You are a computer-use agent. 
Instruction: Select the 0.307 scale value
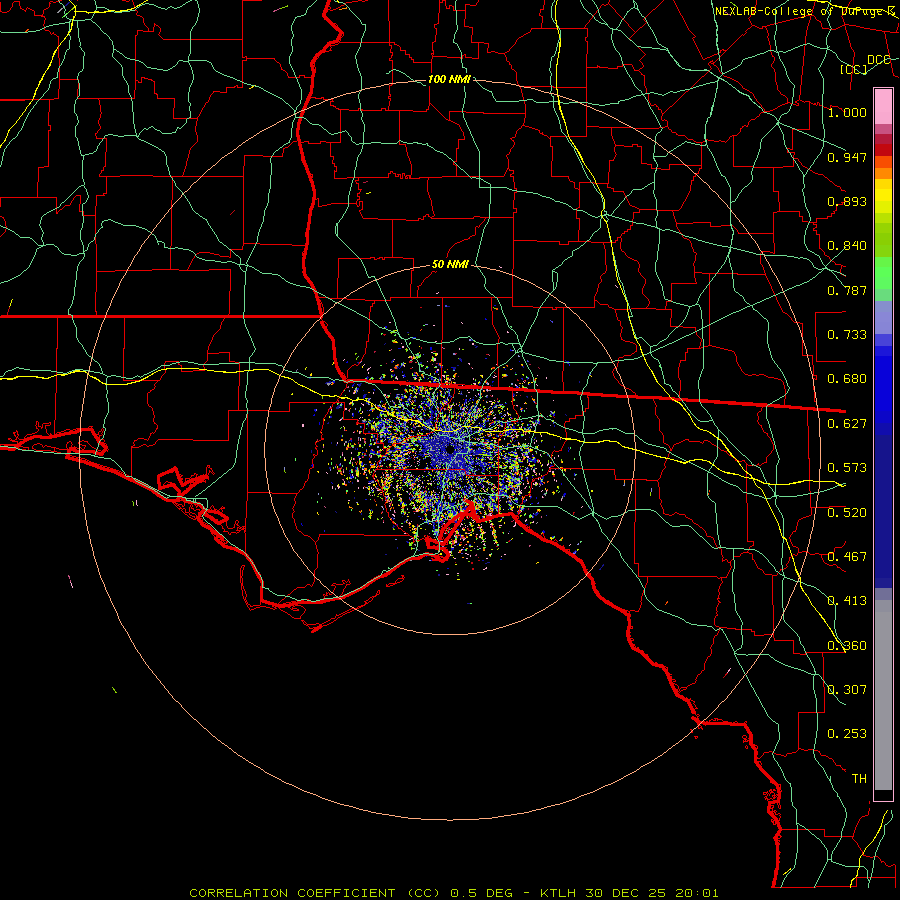847,690
